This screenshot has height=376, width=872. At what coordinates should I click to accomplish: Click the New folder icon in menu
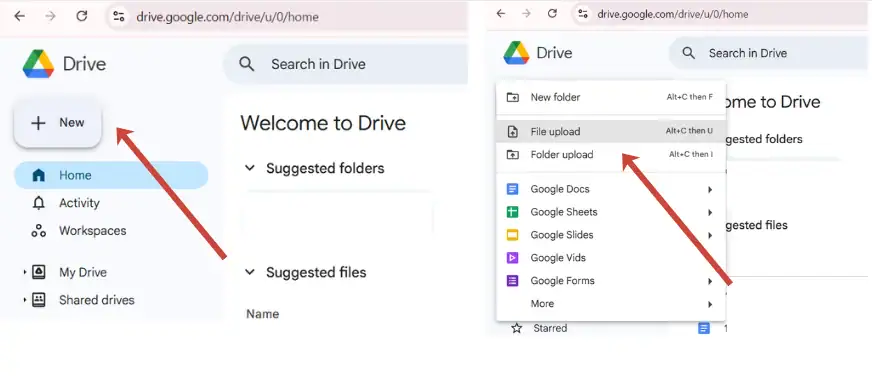pos(512,97)
